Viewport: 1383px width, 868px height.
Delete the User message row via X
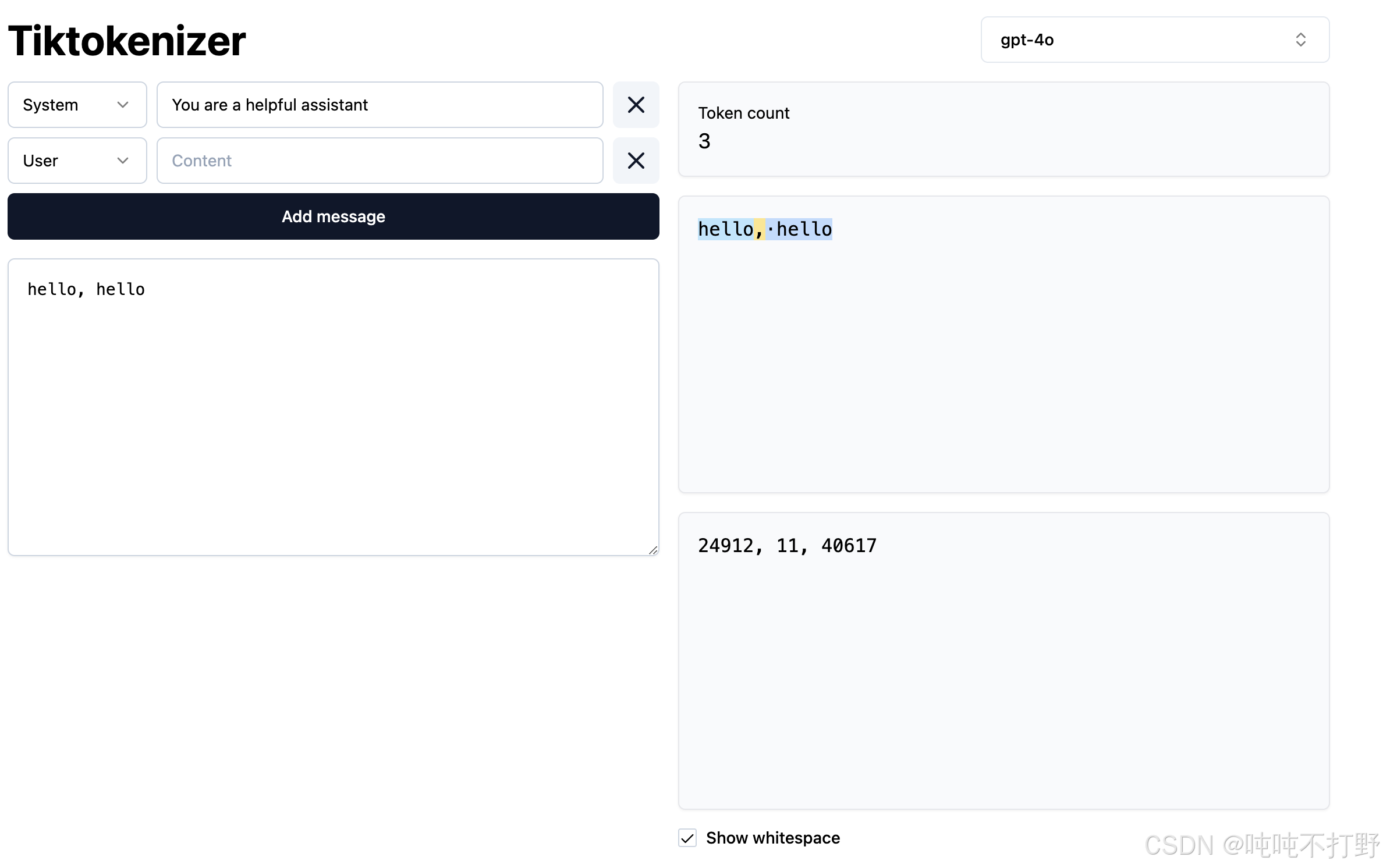pos(636,161)
